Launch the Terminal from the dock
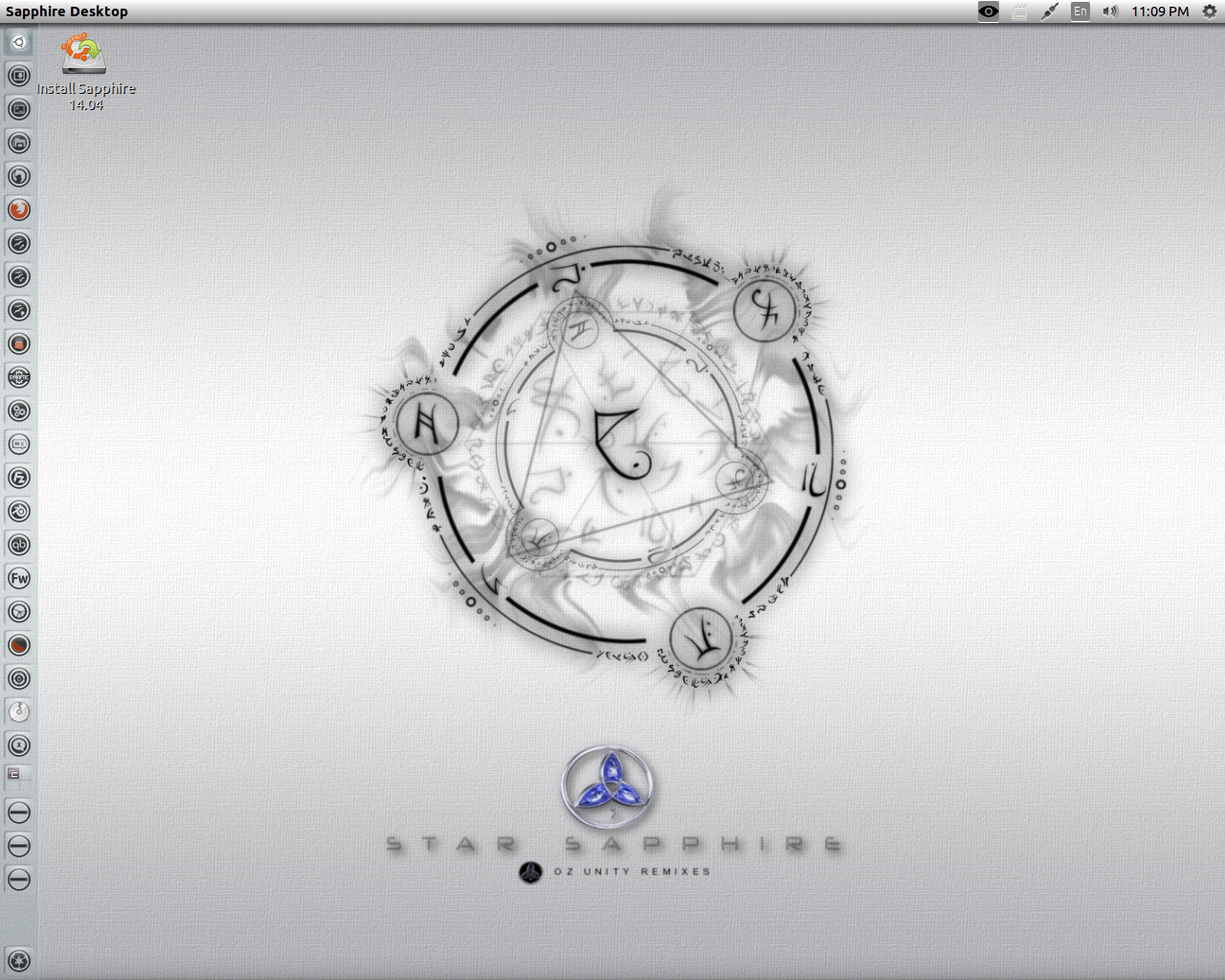This screenshot has height=980, width=1225. pyautogui.click(x=19, y=109)
